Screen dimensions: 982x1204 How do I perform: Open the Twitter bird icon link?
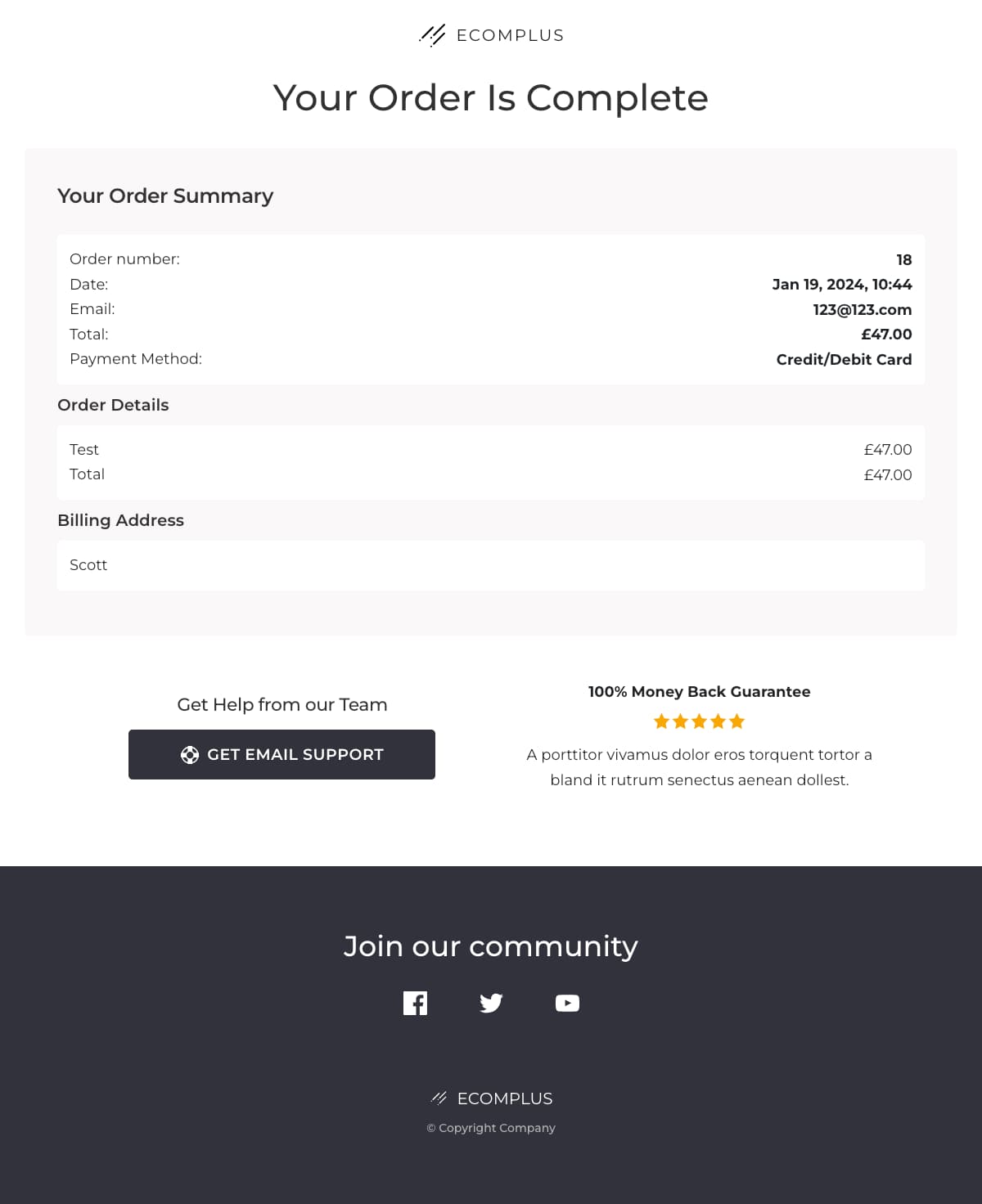point(491,1003)
